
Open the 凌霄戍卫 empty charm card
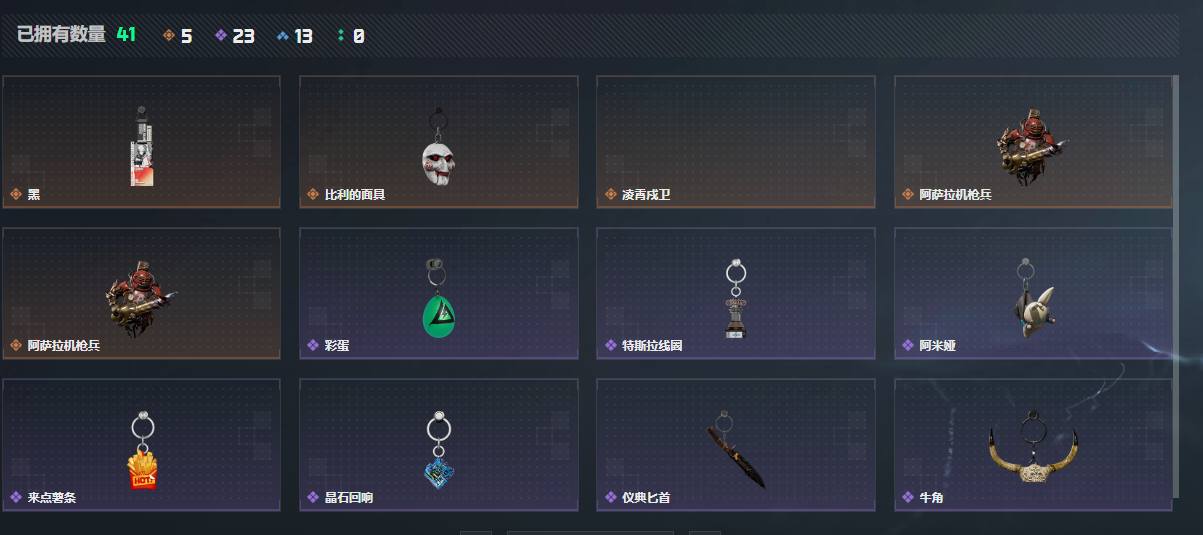point(736,141)
